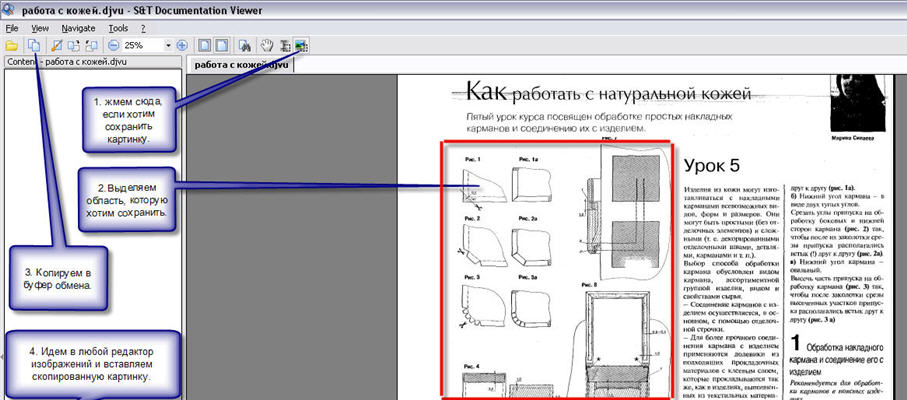
Task: Click the author photo on the page
Action: coord(857,104)
